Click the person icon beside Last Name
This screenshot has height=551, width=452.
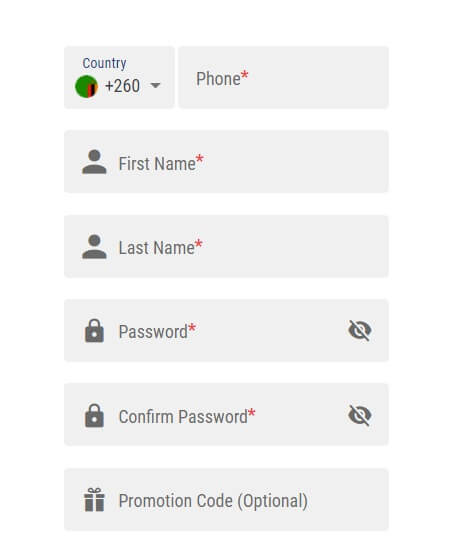(x=94, y=247)
